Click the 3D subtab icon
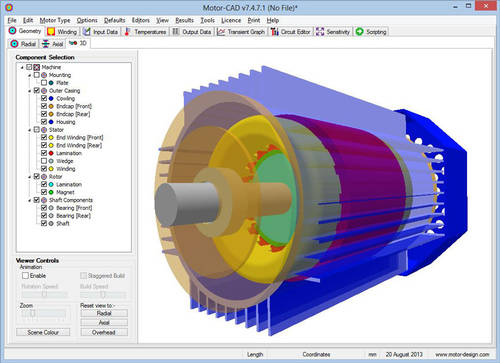The image size is (500, 363). click(73, 43)
